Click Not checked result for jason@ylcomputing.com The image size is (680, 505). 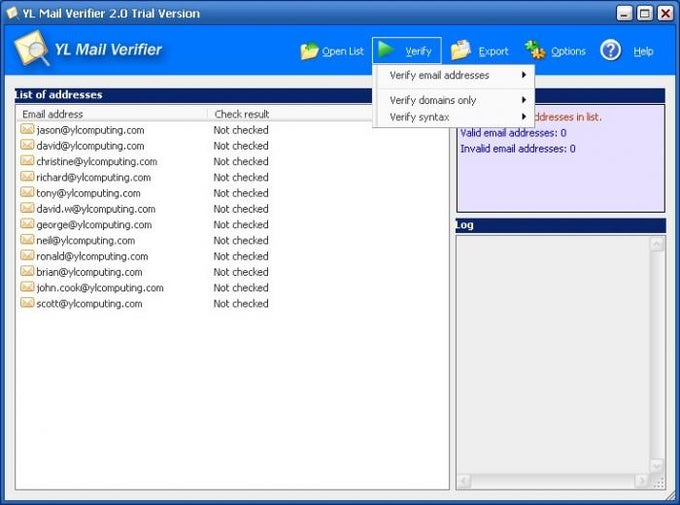click(x=241, y=130)
